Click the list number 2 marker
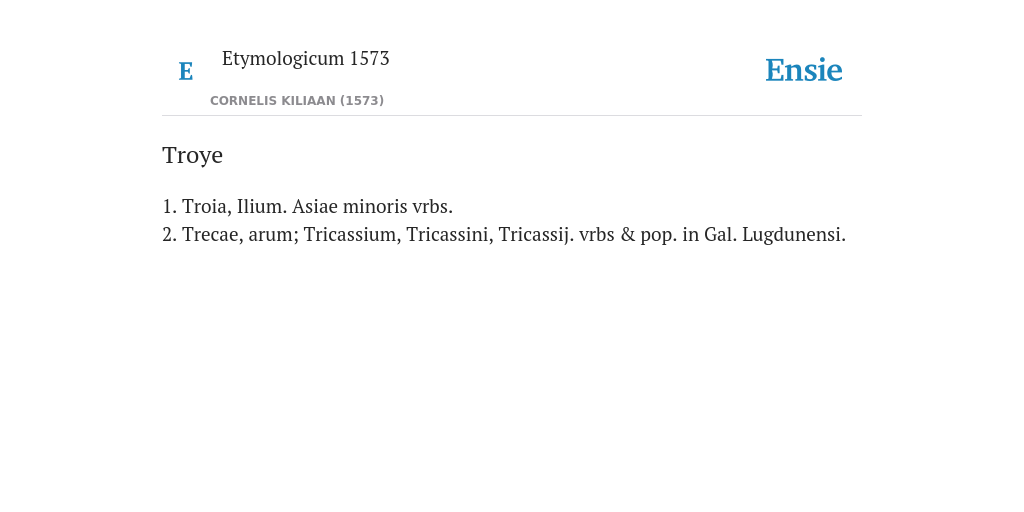Viewport: 1024px width, 512px height. coord(170,234)
